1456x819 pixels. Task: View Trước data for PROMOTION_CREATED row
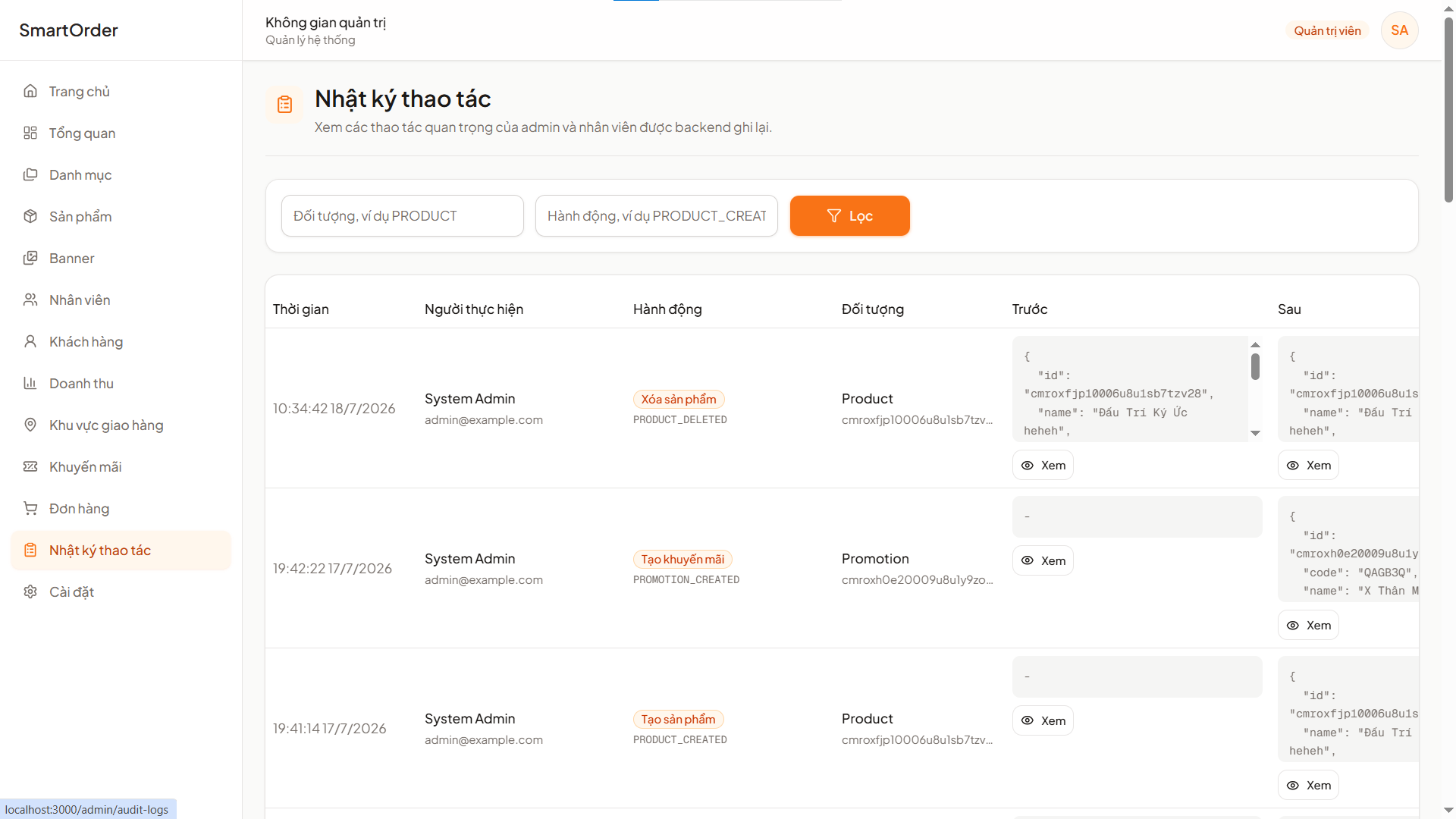coord(1043,560)
